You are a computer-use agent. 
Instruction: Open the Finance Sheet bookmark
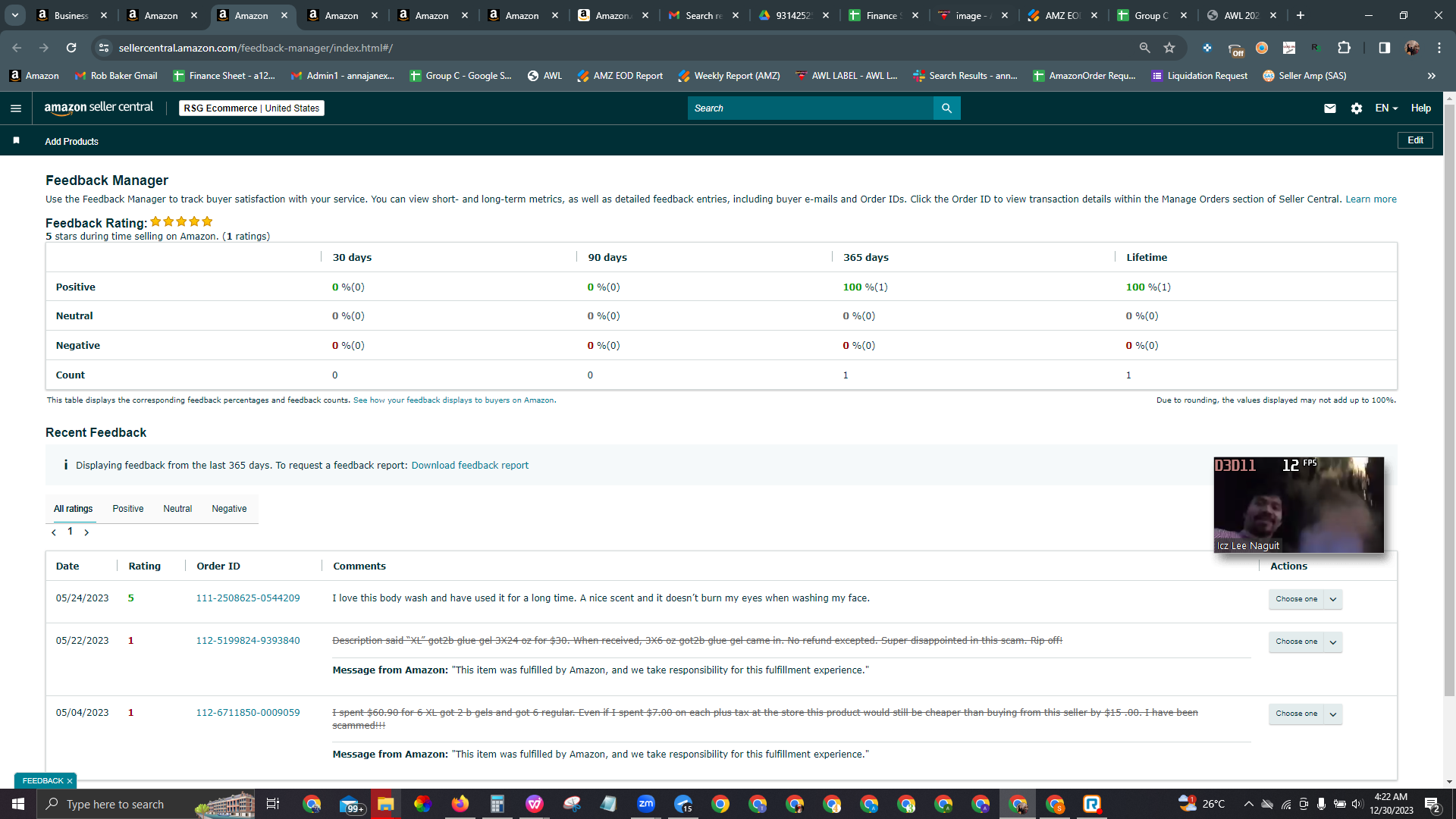click(224, 76)
